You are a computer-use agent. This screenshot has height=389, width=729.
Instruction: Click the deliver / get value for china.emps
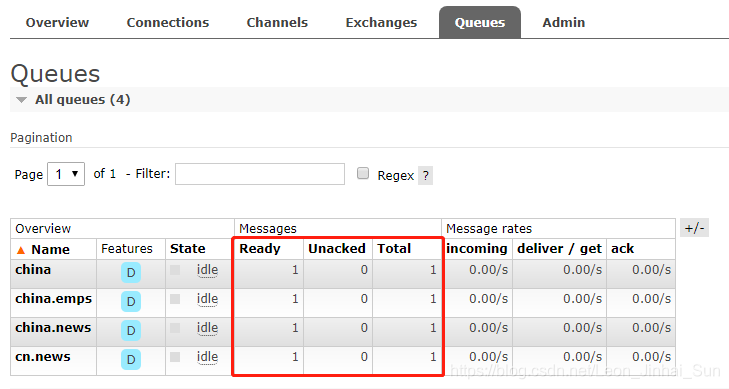pos(583,298)
